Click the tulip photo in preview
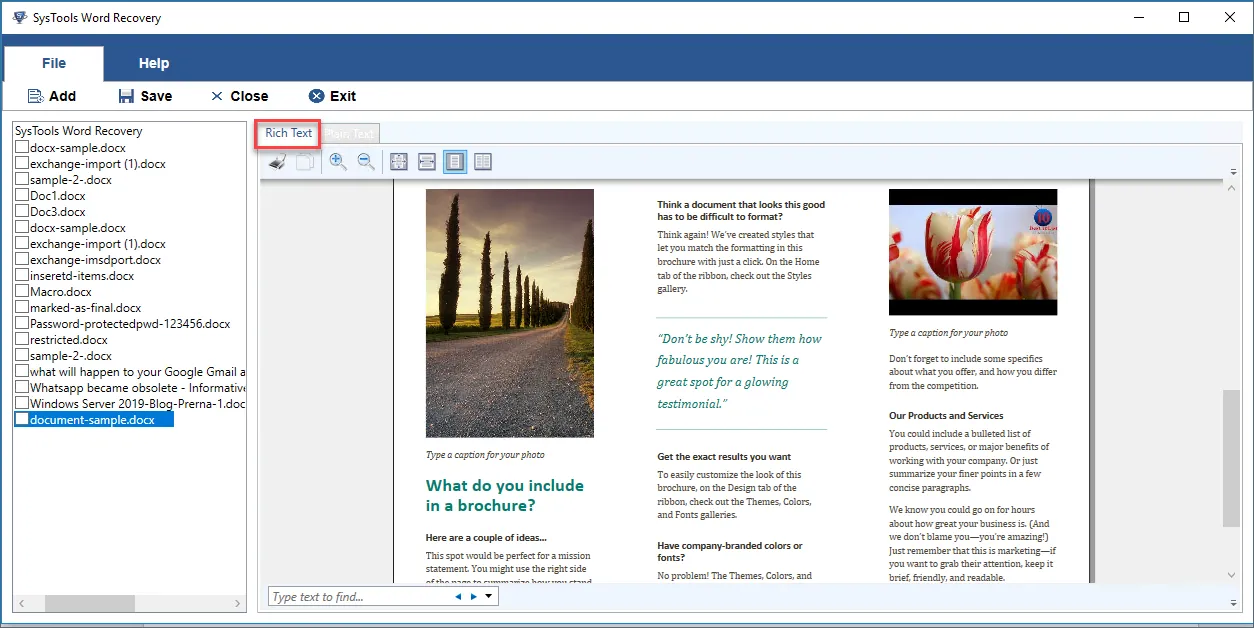The width and height of the screenshot is (1254, 628). pyautogui.click(x=972, y=252)
